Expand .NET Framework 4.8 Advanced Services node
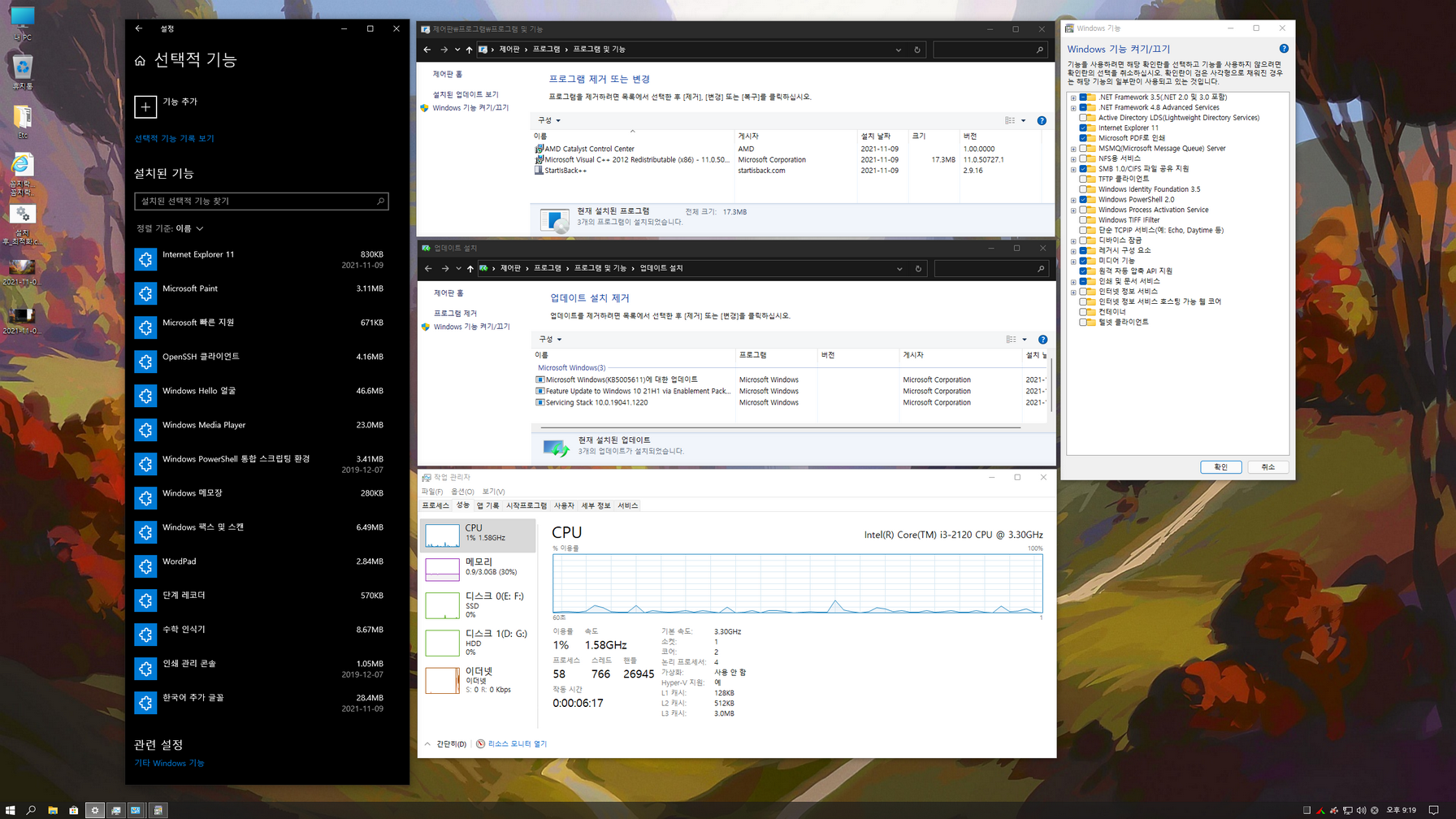This screenshot has height=819, width=1456. (x=1073, y=107)
